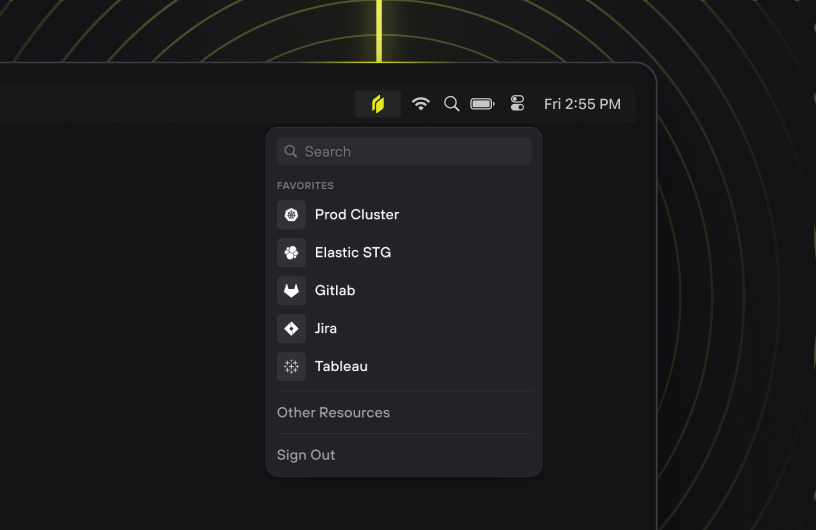This screenshot has width=816, height=530.
Task: Check the battery status icon
Action: pyautogui.click(x=483, y=104)
